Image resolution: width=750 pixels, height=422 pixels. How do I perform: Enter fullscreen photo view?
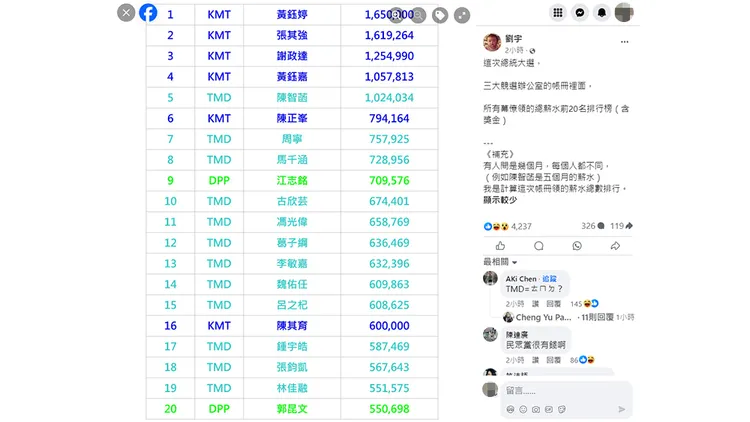462,15
